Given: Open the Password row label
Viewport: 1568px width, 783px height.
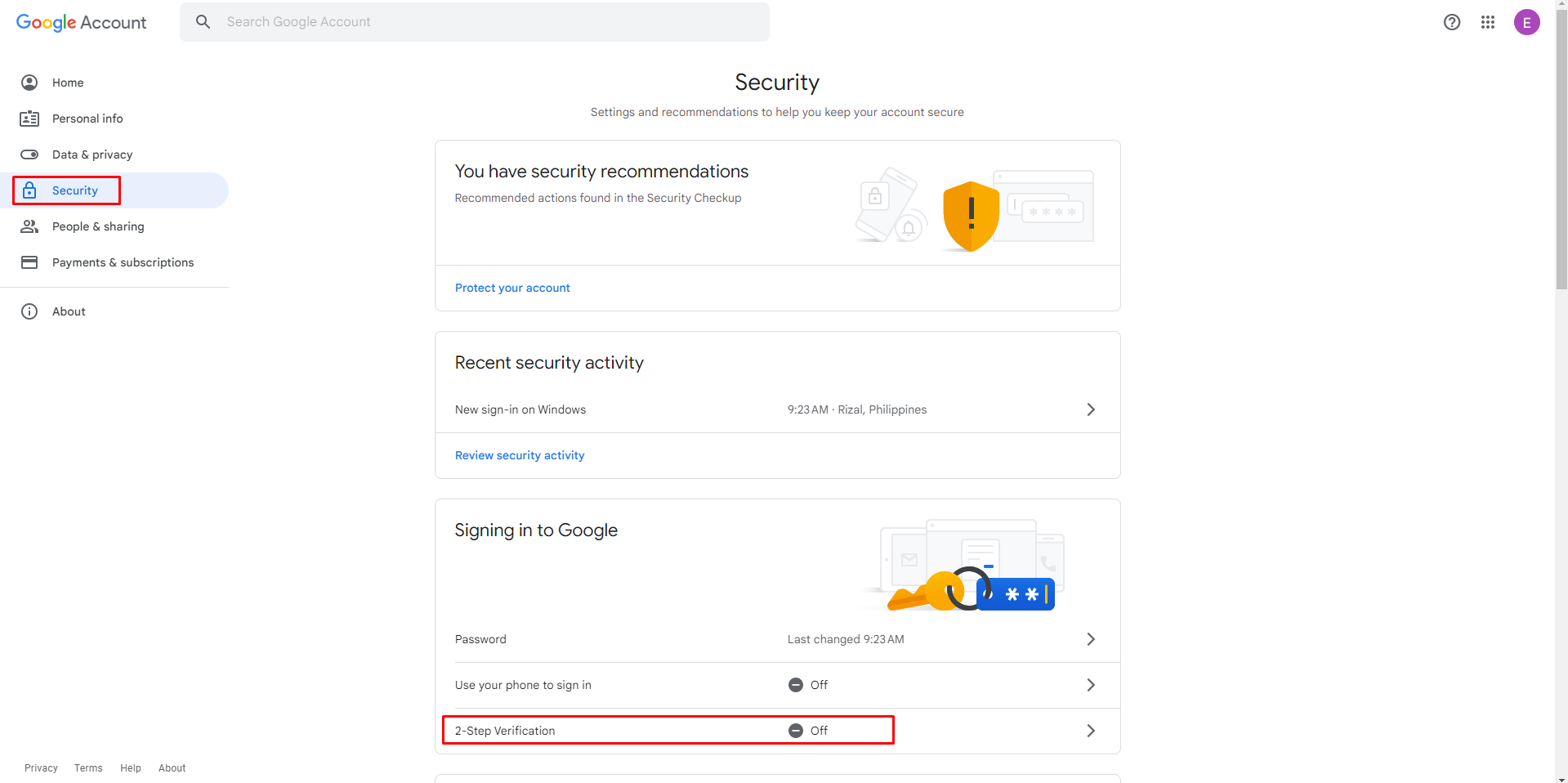Looking at the screenshot, I should (480, 639).
